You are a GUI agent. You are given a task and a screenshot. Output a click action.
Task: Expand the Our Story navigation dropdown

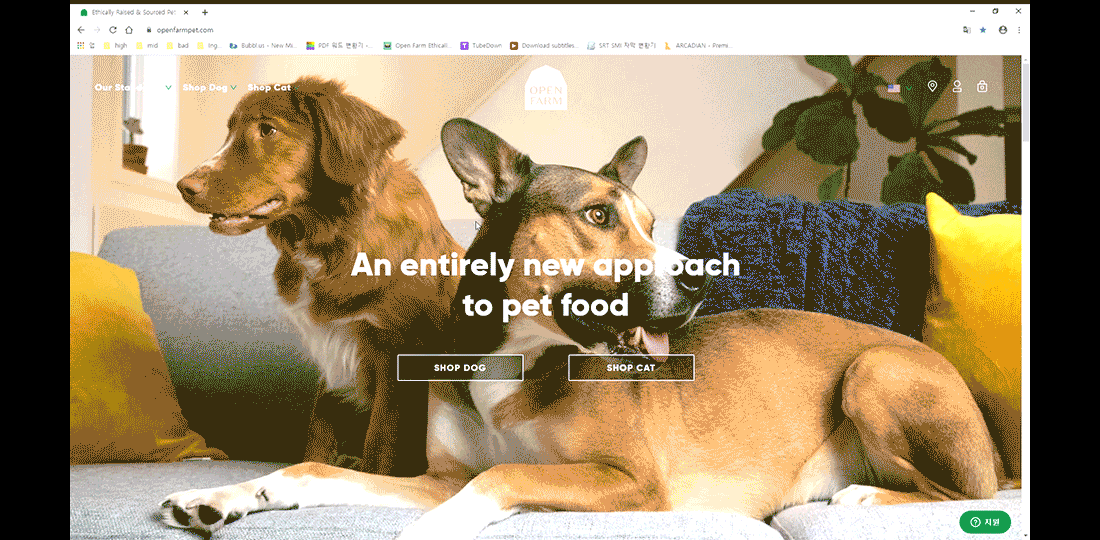133,88
